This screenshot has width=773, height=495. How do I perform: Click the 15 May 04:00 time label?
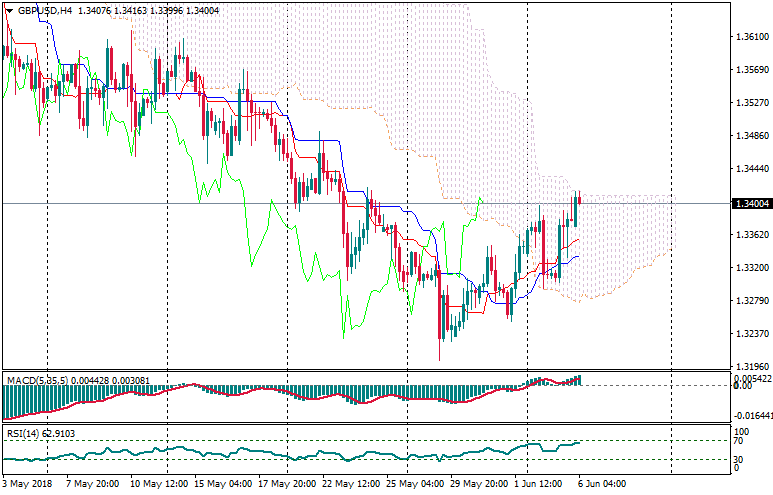222,483
